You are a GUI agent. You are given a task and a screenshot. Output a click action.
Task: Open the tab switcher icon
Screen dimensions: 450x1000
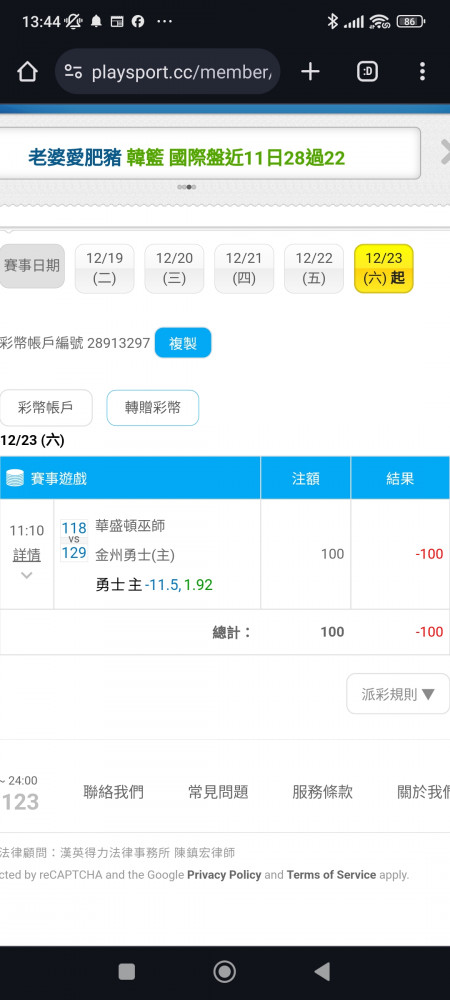pos(367,72)
